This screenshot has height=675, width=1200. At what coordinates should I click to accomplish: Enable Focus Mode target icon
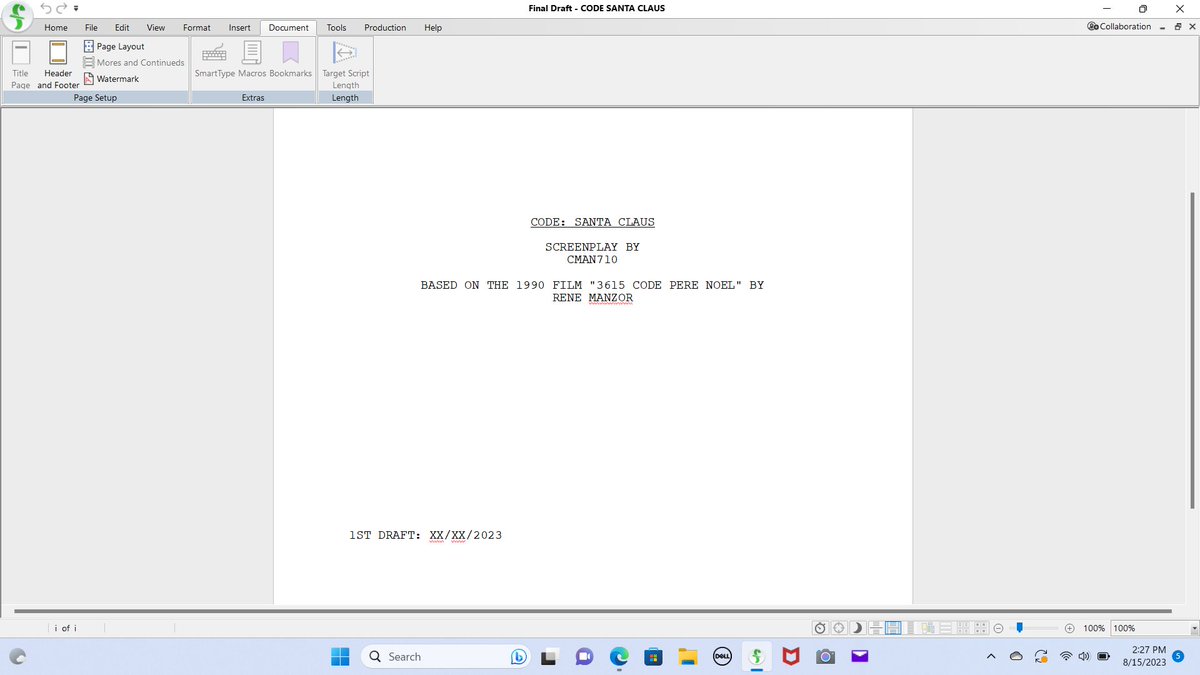click(839, 628)
